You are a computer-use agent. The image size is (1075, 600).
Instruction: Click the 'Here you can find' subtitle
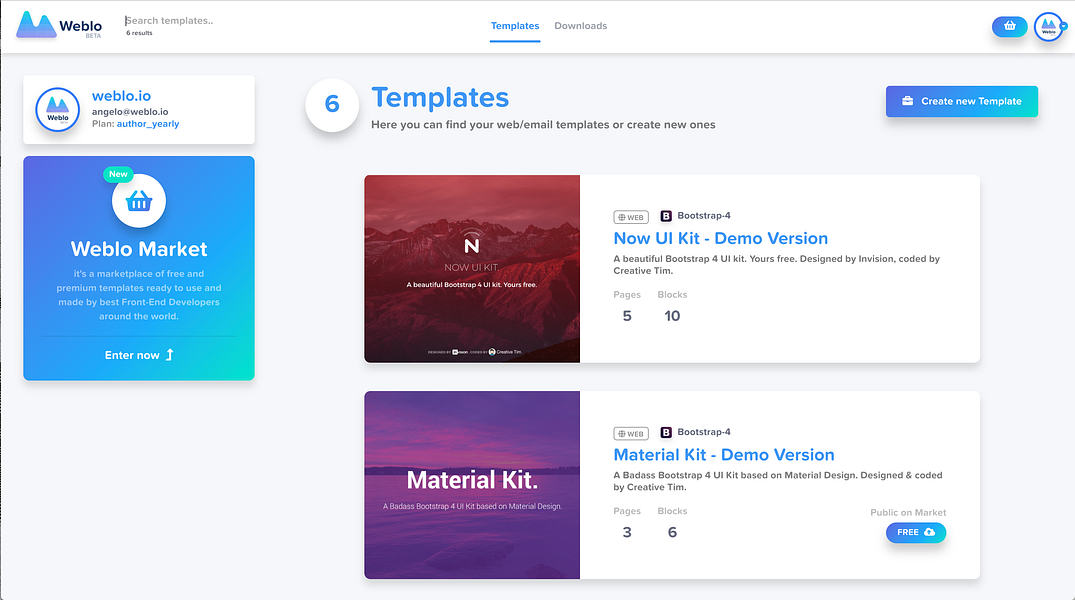(x=543, y=125)
